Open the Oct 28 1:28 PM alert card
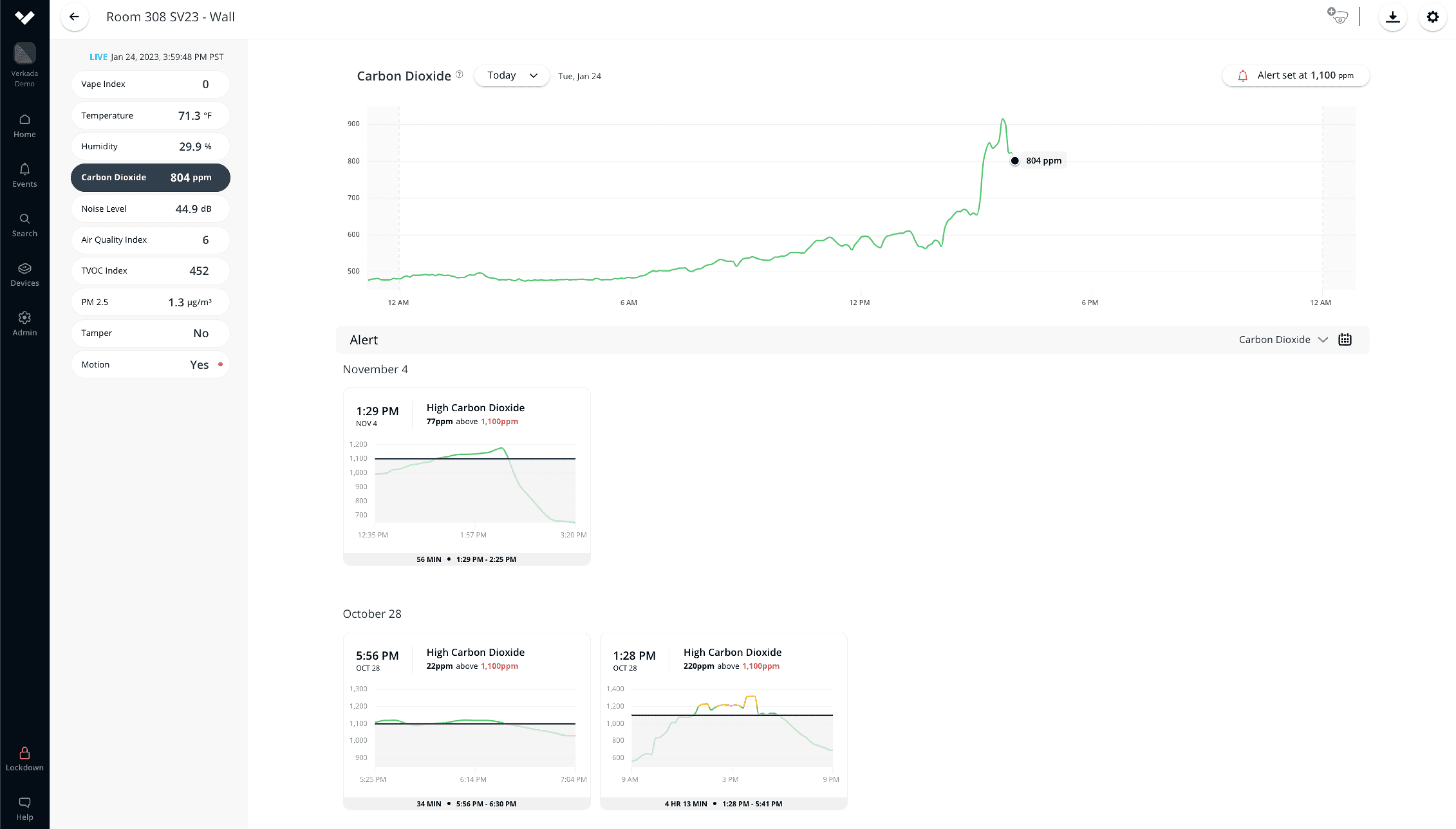 [x=723, y=721]
